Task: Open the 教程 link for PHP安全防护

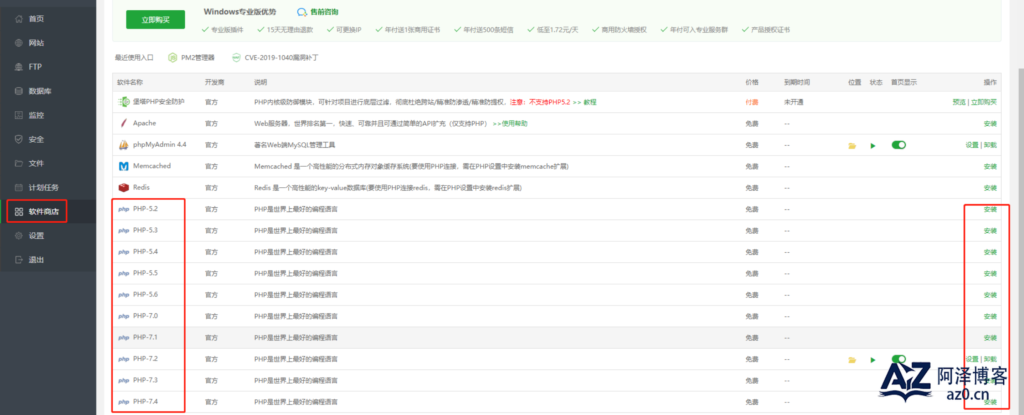Action: click(590, 102)
